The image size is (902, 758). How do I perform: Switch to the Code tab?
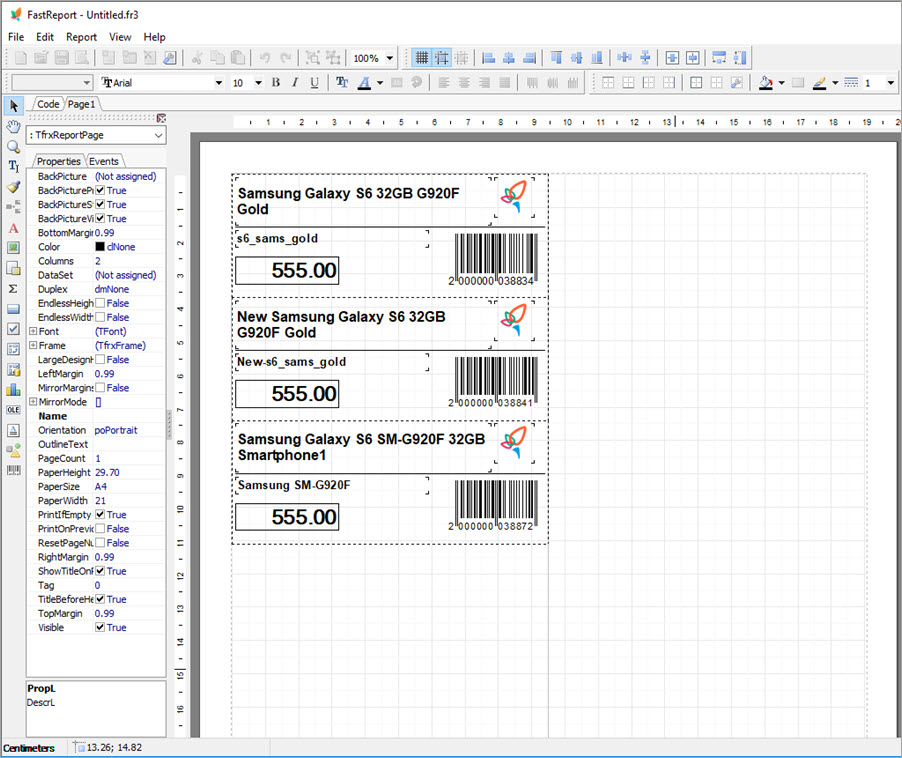pos(48,104)
